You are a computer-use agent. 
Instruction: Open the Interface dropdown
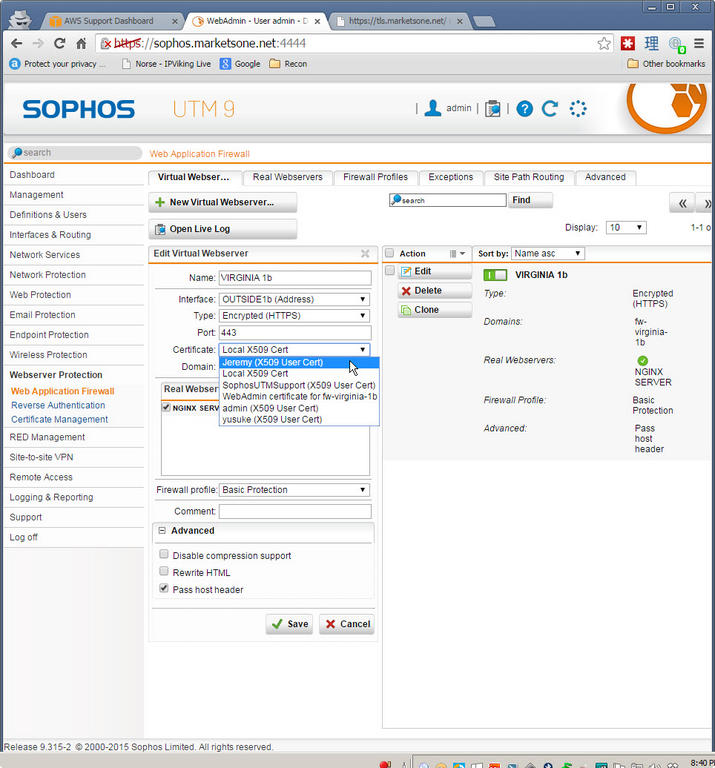(x=294, y=299)
